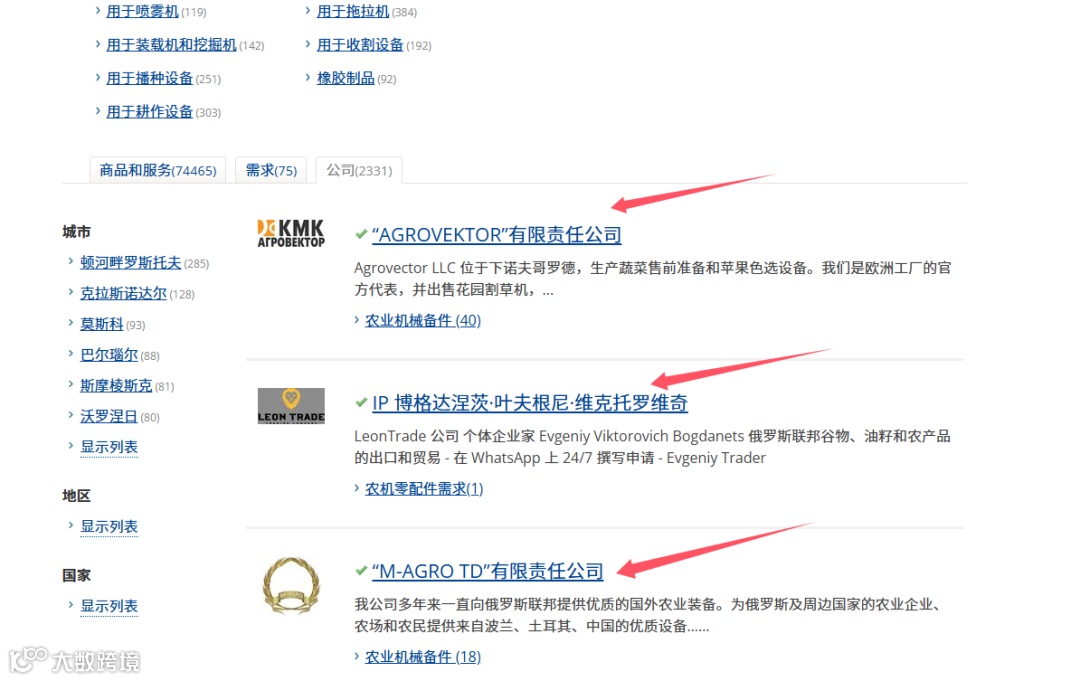Select the 公司(2331) tab
This screenshot has height=681, width=1080.
point(359,170)
